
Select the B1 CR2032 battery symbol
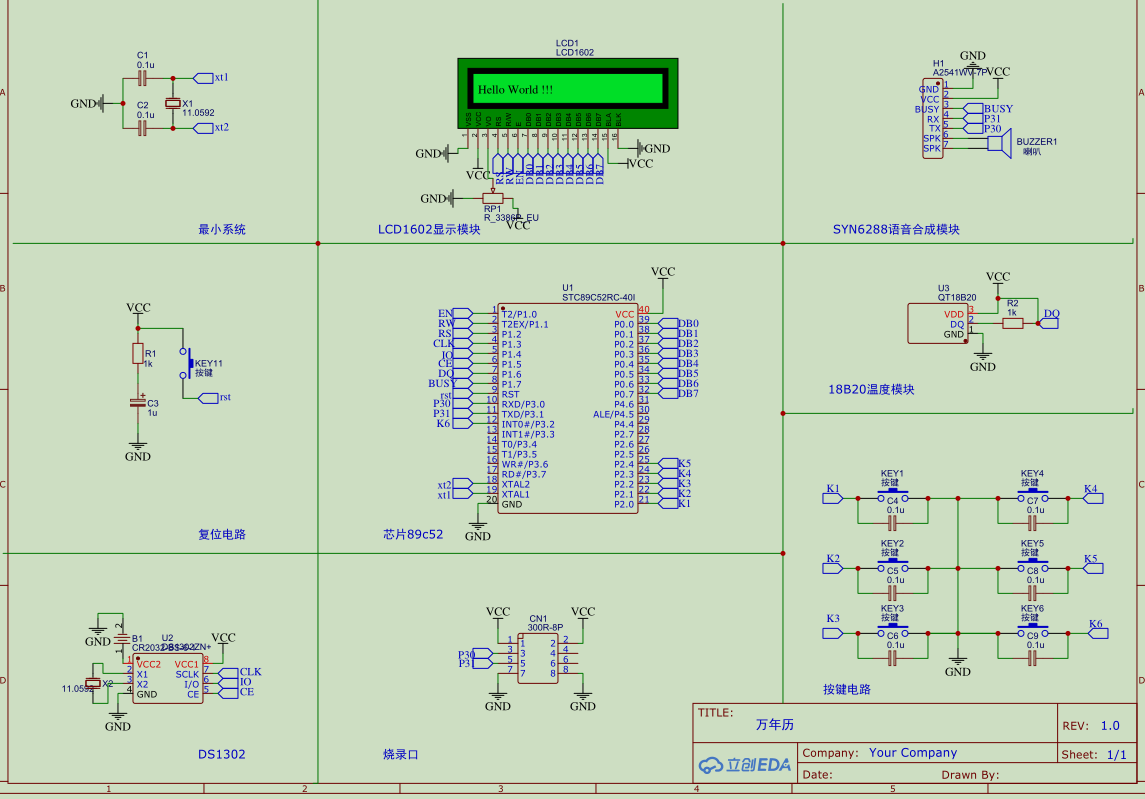pos(121,638)
